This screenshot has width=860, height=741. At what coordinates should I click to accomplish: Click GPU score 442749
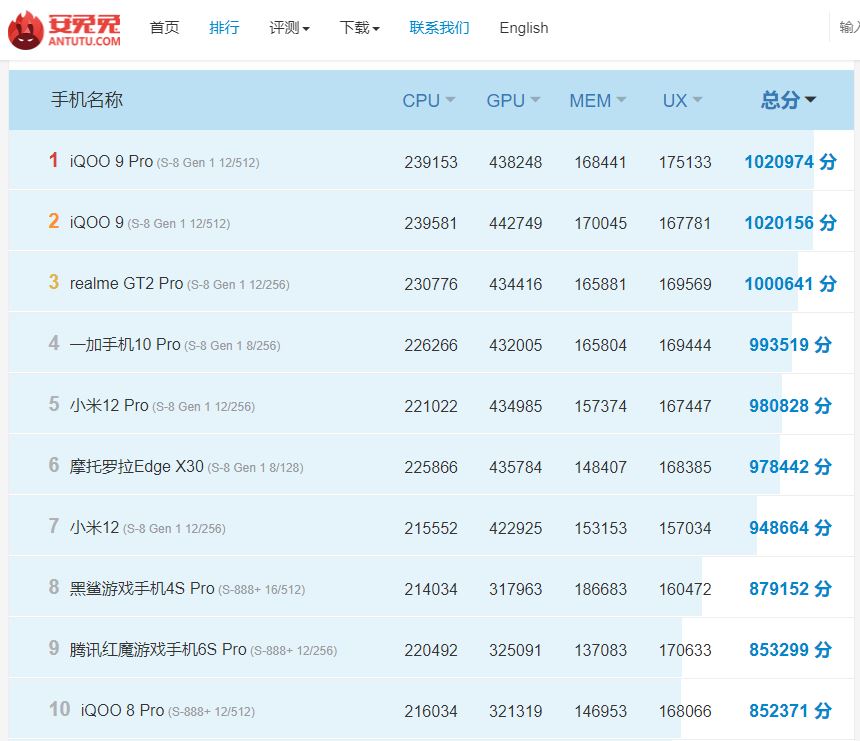pos(516,223)
